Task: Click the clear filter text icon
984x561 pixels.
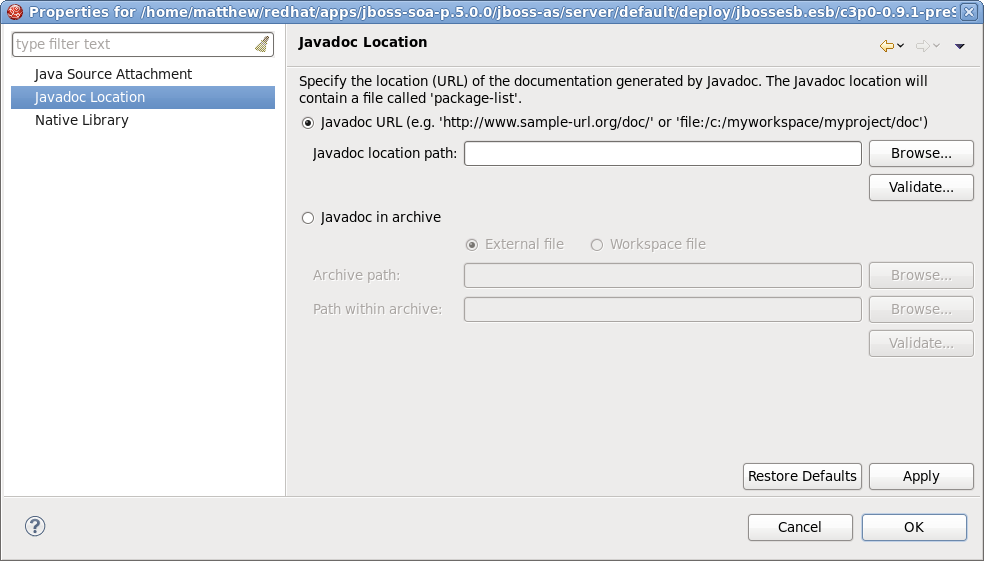Action: click(262, 44)
